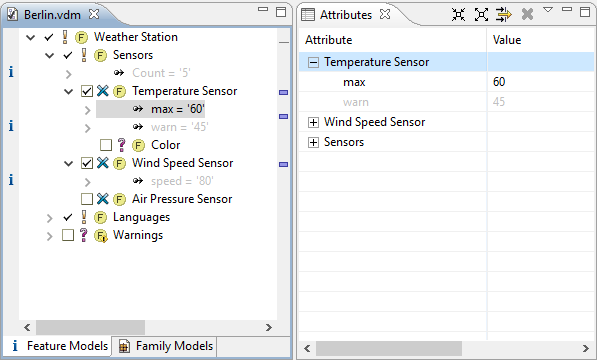The image size is (597, 360).
Task: Collapse the Temperature Sensor tree node
Action: coord(69,92)
